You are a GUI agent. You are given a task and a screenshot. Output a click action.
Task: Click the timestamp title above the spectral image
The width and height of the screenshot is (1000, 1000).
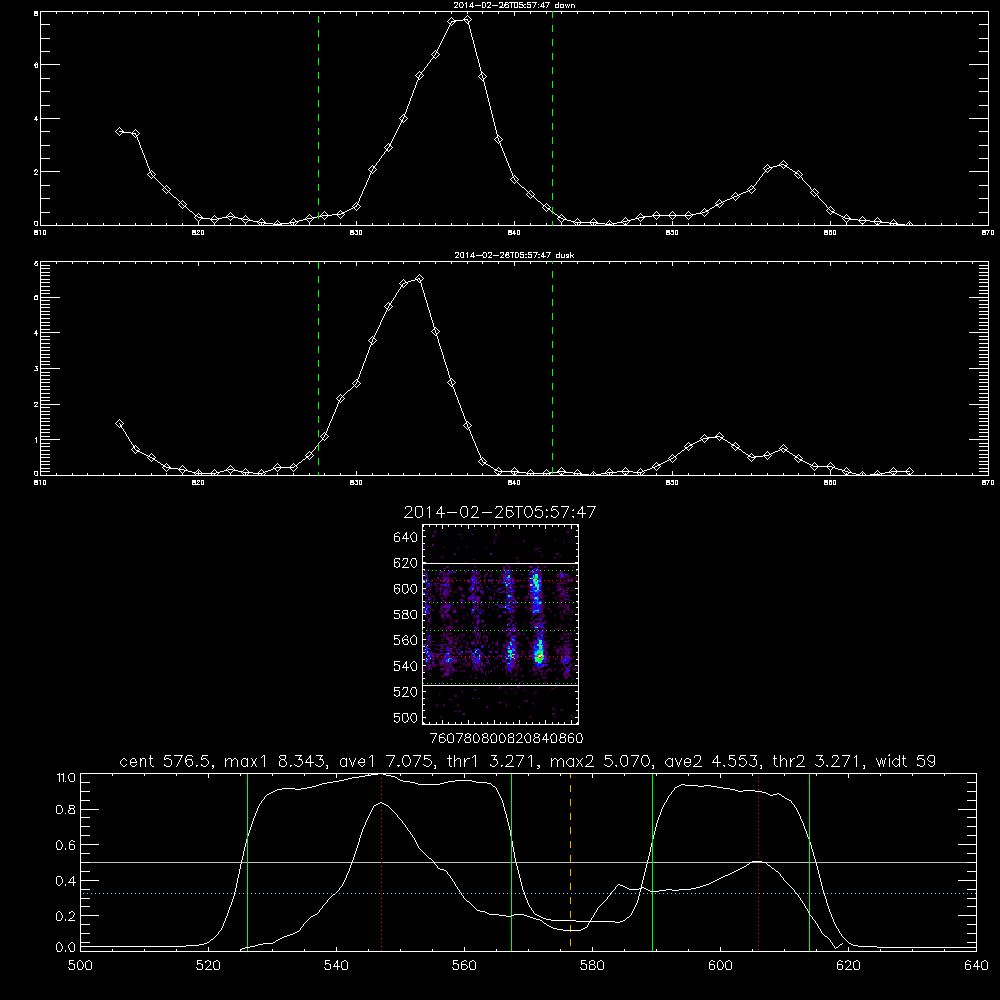(x=500, y=513)
